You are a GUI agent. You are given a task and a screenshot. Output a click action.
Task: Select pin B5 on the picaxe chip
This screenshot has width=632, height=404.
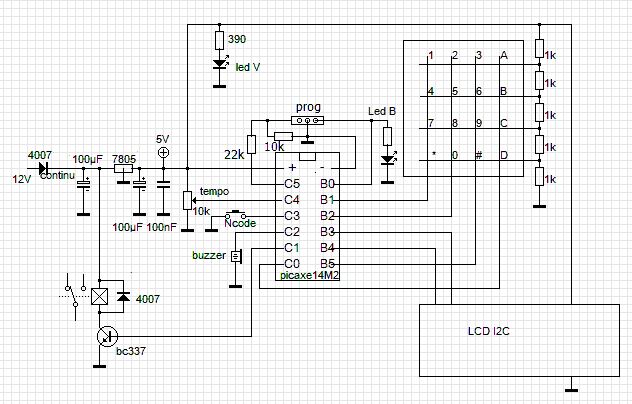click(x=327, y=264)
